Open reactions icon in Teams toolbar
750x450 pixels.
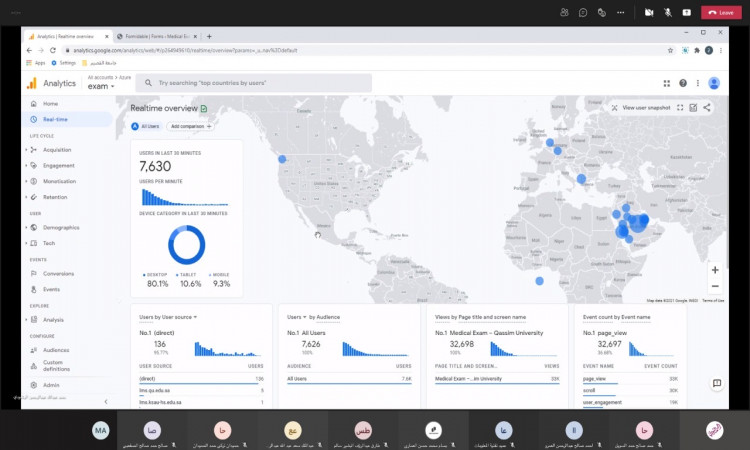point(602,12)
